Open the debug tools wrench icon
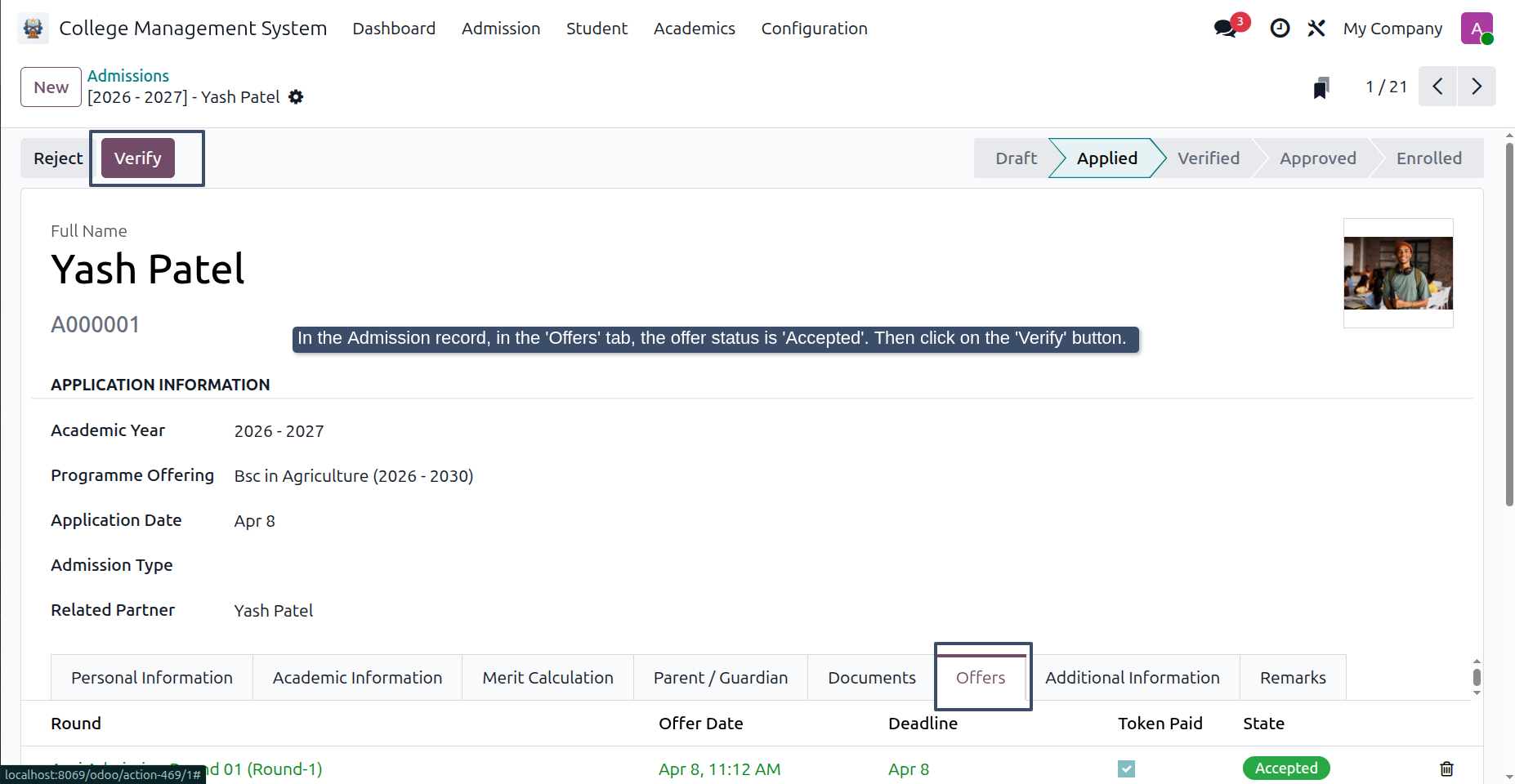The width and height of the screenshot is (1515, 784). [1316, 29]
